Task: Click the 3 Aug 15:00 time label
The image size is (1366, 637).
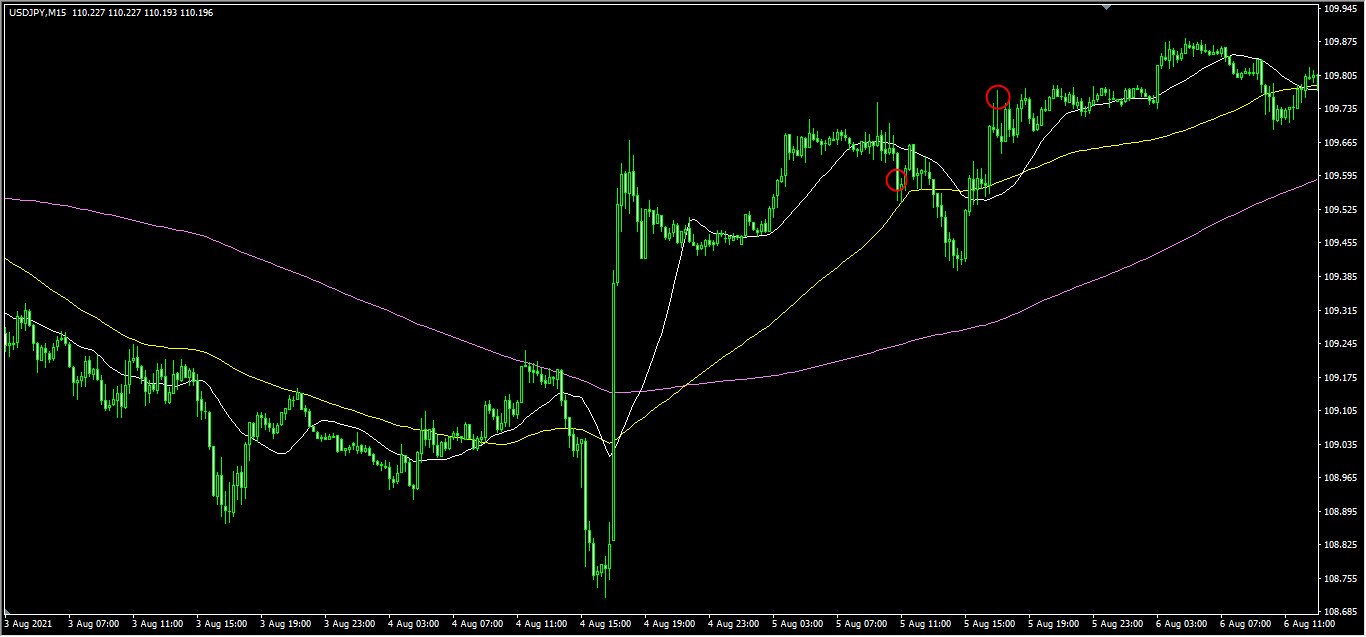Action: 223,623
